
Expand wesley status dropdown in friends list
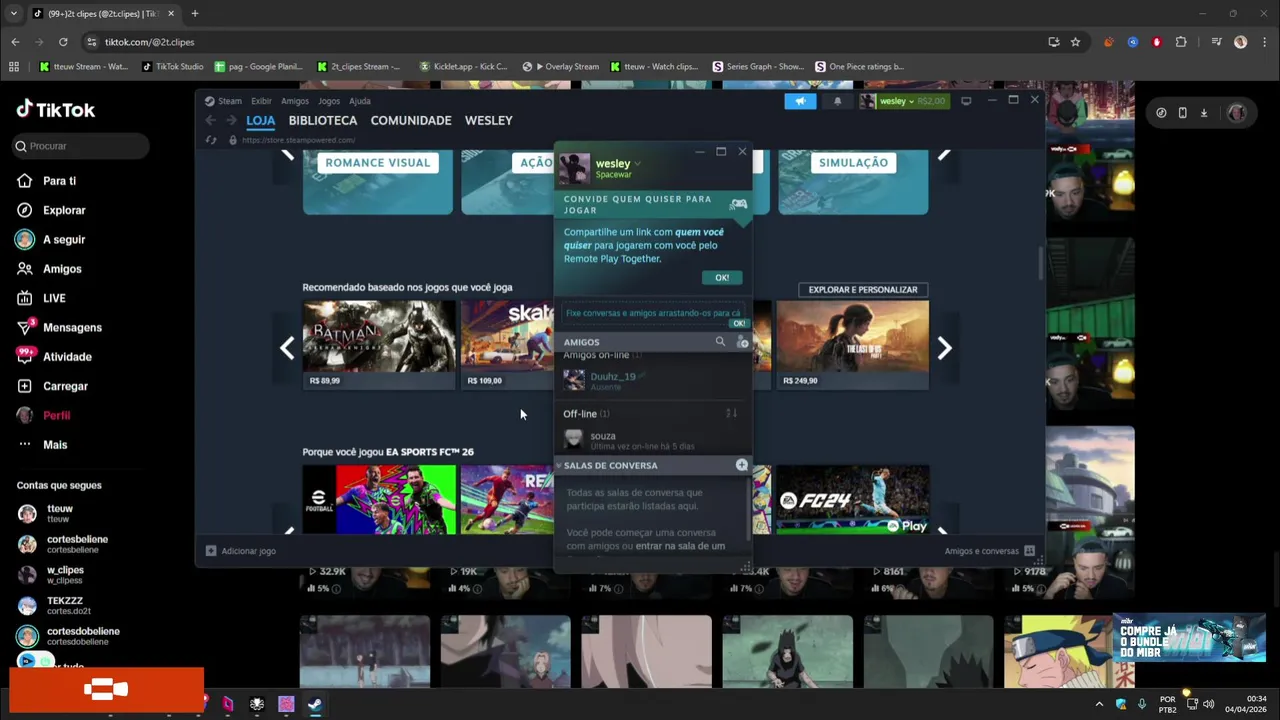pyautogui.click(x=637, y=164)
